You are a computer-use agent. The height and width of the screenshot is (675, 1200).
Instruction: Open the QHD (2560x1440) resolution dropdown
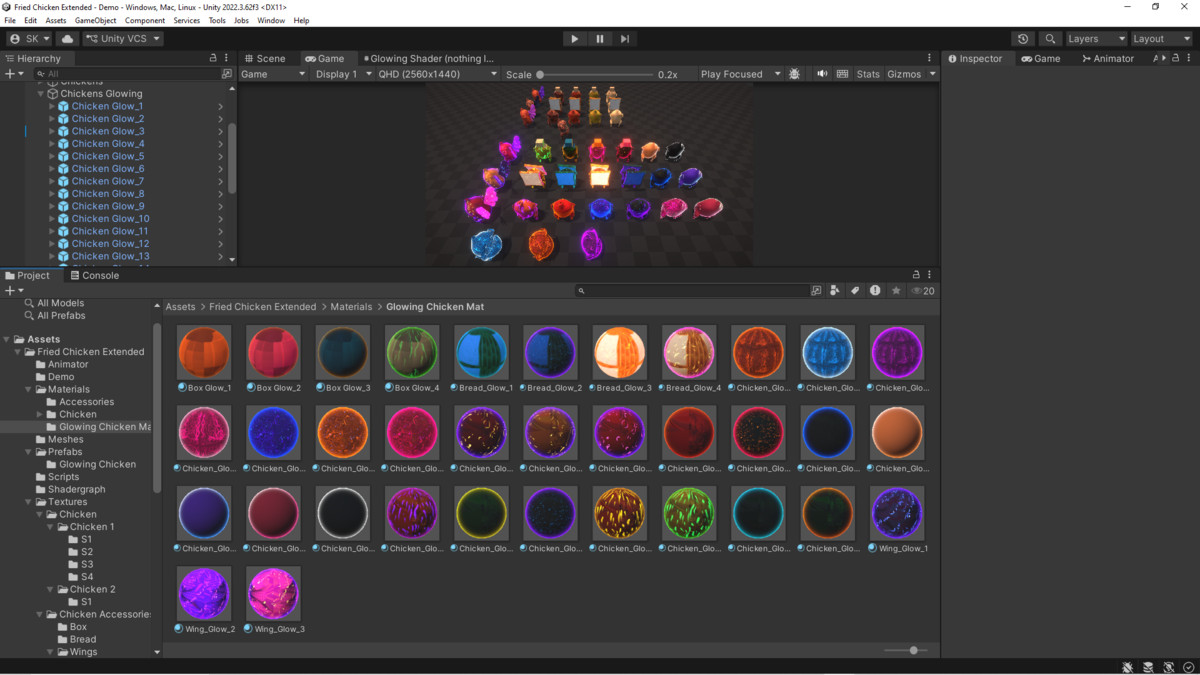pos(437,74)
